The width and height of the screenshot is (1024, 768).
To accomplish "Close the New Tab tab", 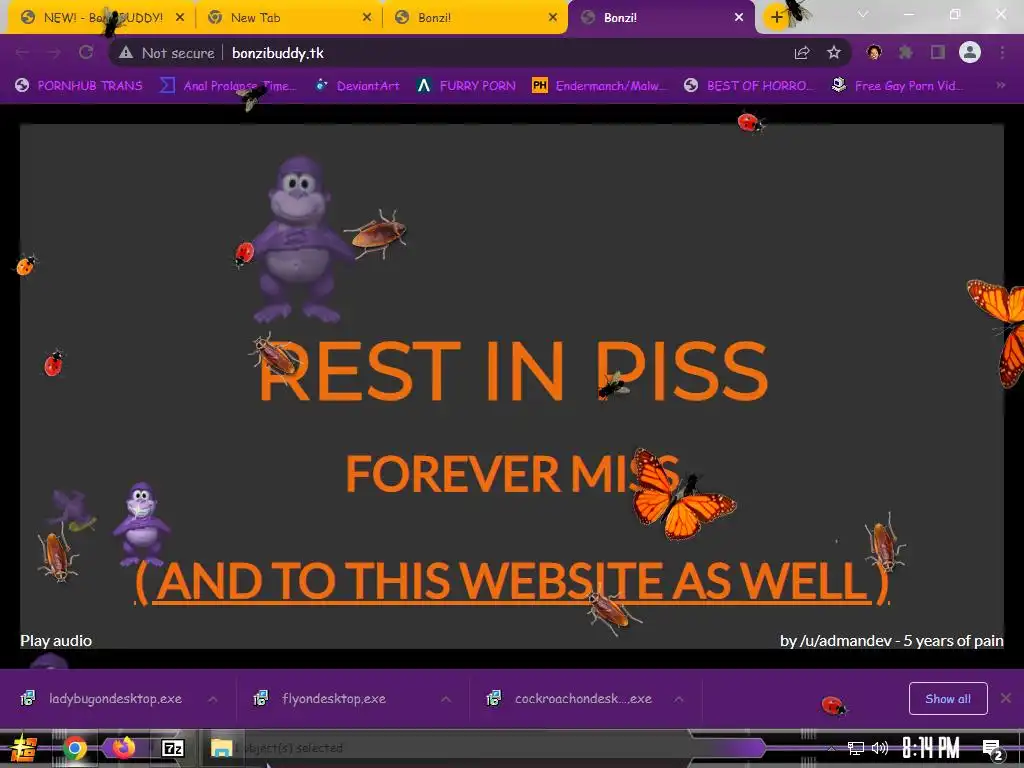I will point(366,18).
